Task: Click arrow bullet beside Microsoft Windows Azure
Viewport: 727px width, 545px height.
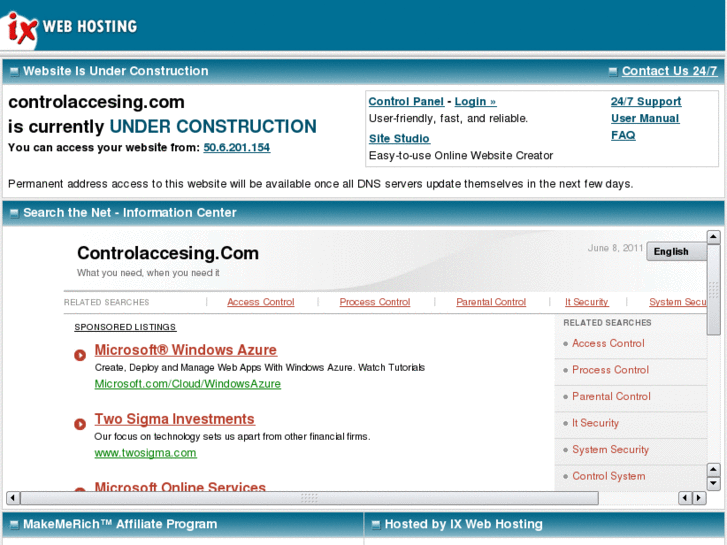Action: coord(80,355)
